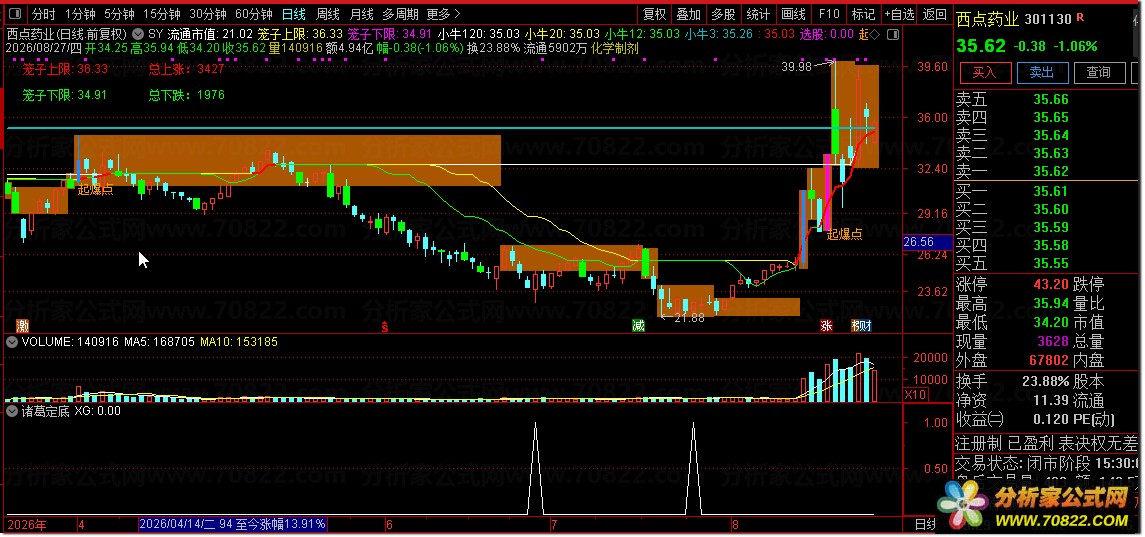Click the 激 marker icon on chart
Screen dimensions: 1145x537
23,326
